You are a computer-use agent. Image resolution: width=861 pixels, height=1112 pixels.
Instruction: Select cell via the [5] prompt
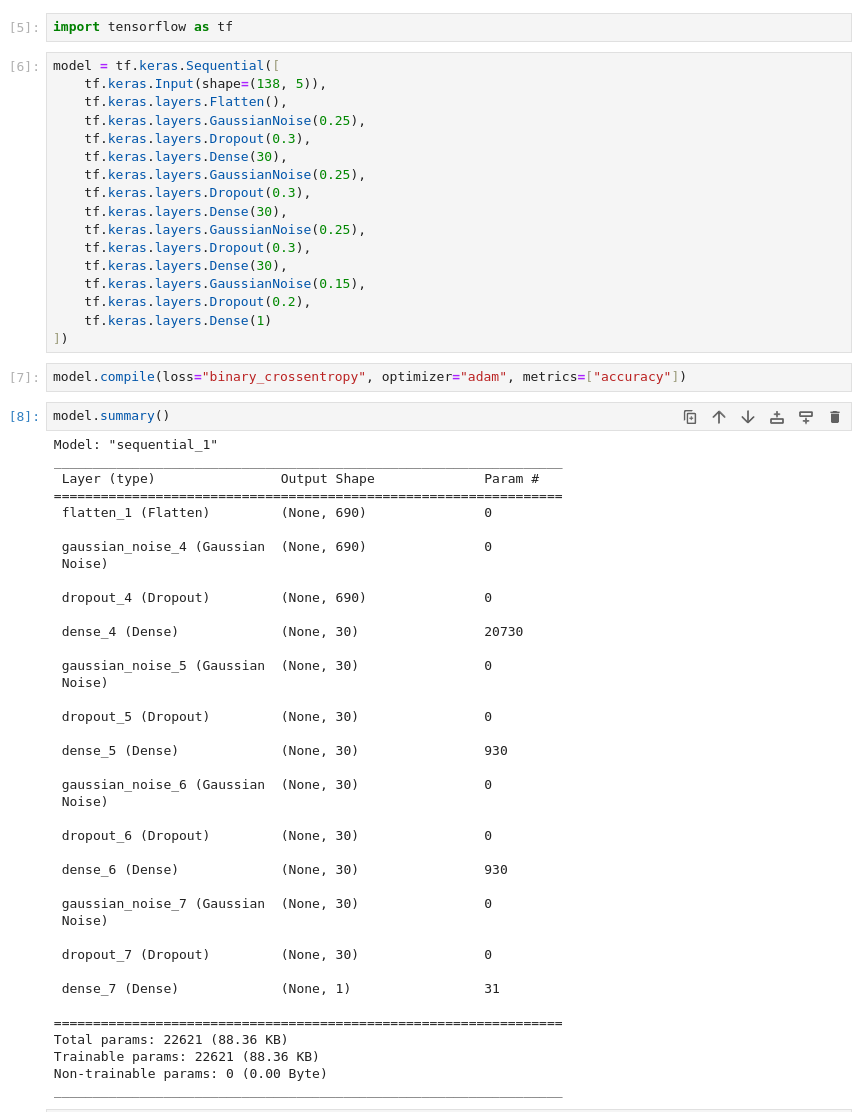[x=24, y=28]
